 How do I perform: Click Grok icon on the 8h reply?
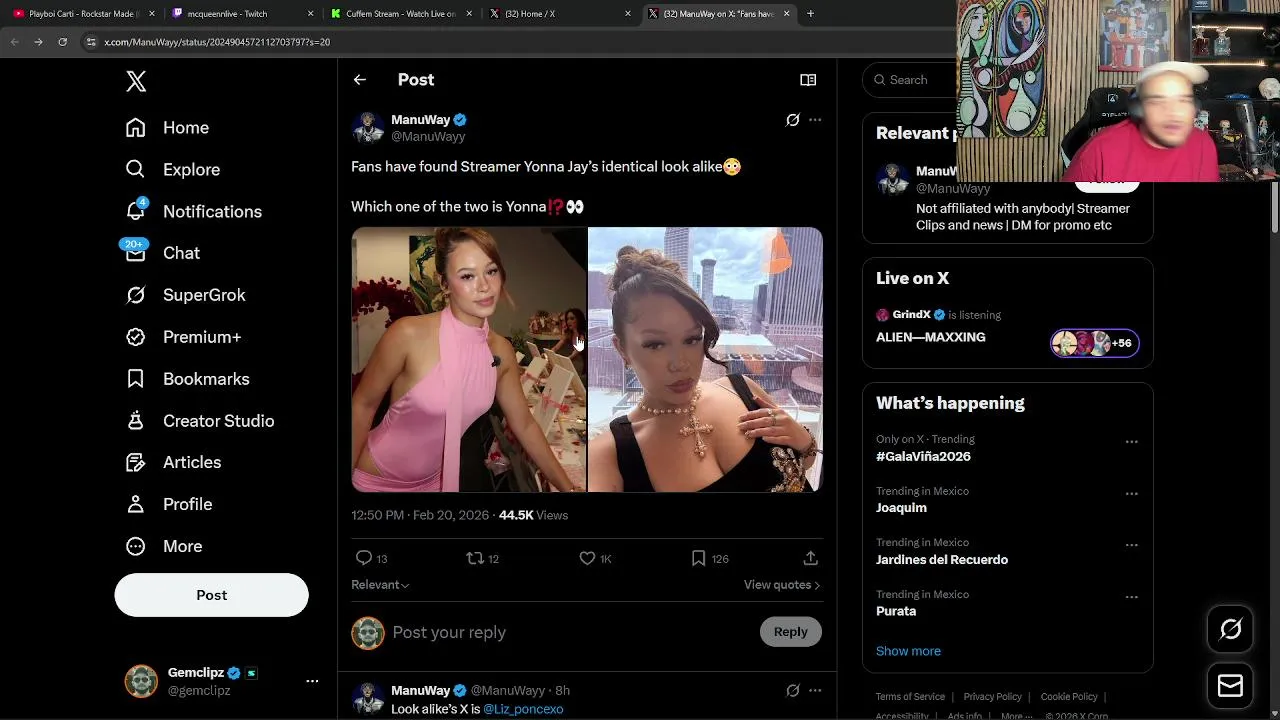click(792, 690)
